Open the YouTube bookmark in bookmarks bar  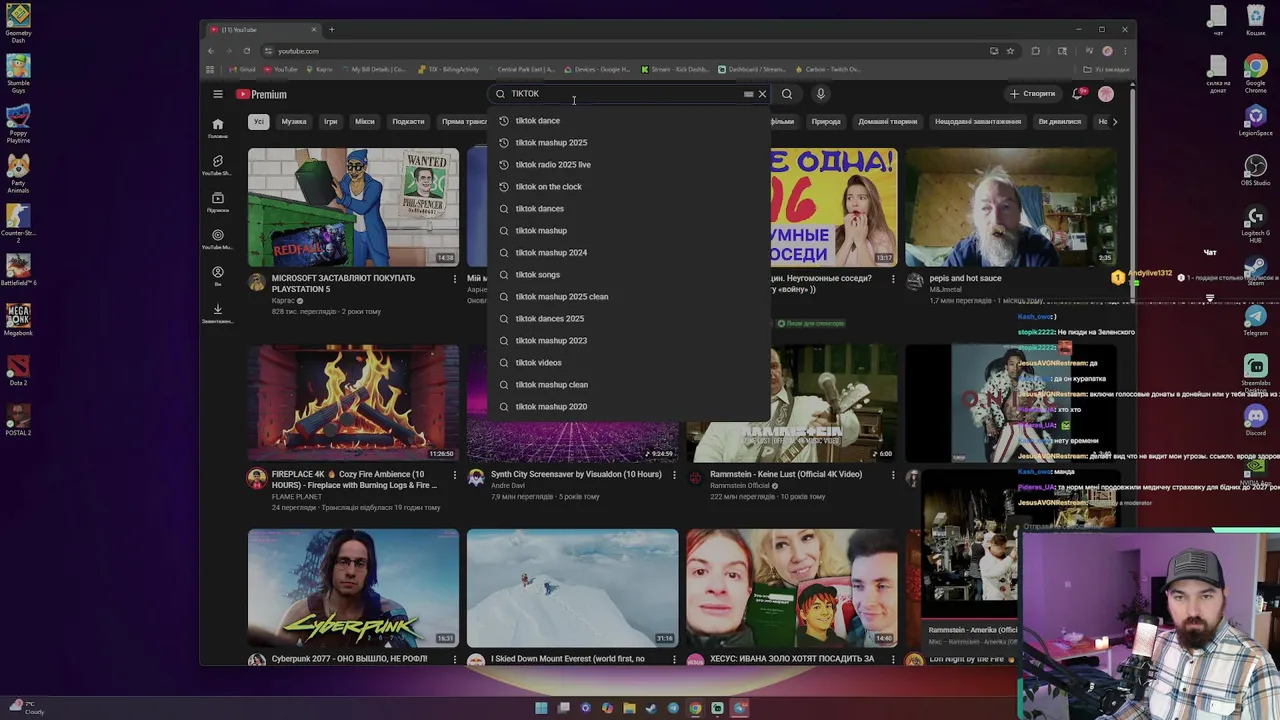[x=281, y=69]
